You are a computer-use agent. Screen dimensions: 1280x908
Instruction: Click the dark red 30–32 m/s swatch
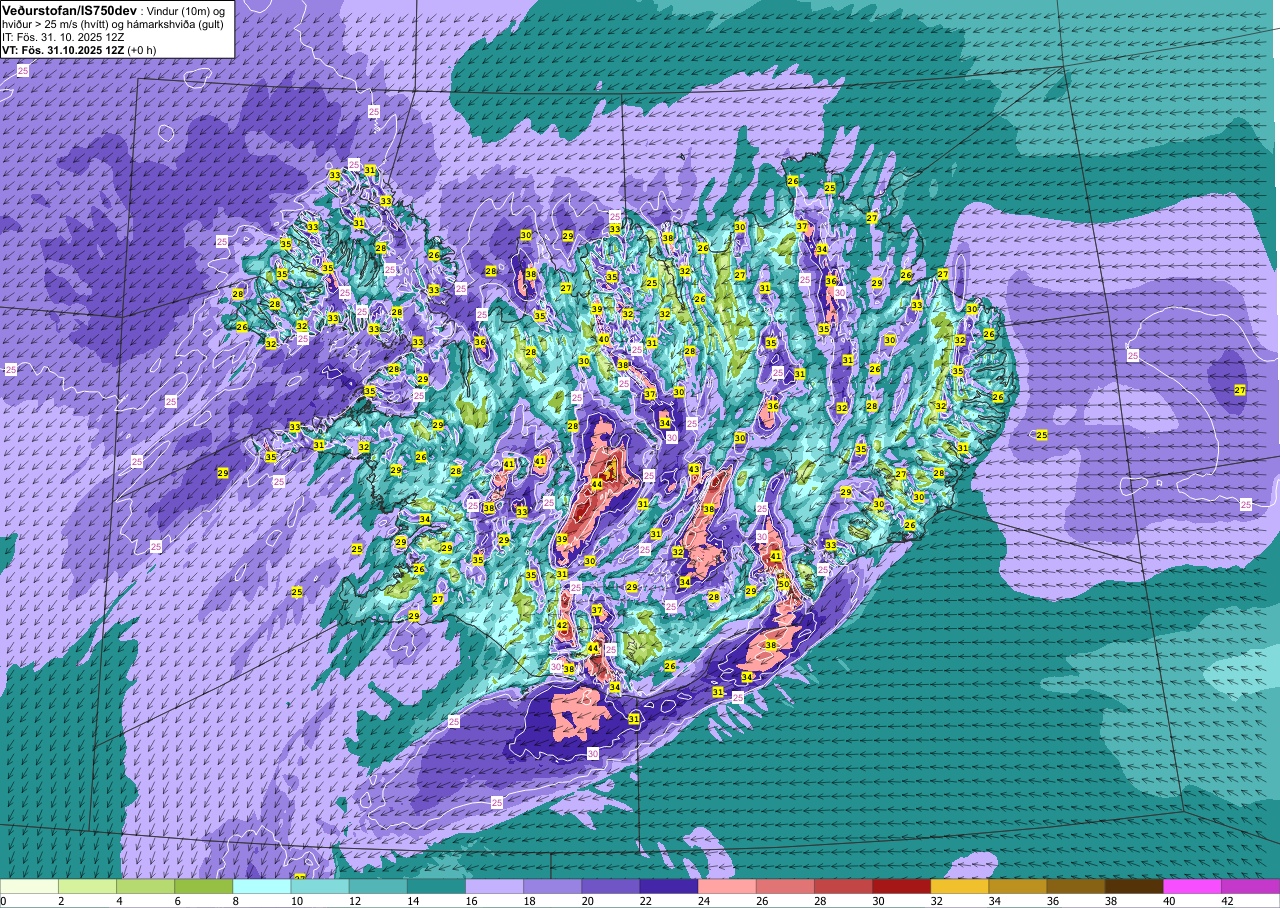[901, 886]
